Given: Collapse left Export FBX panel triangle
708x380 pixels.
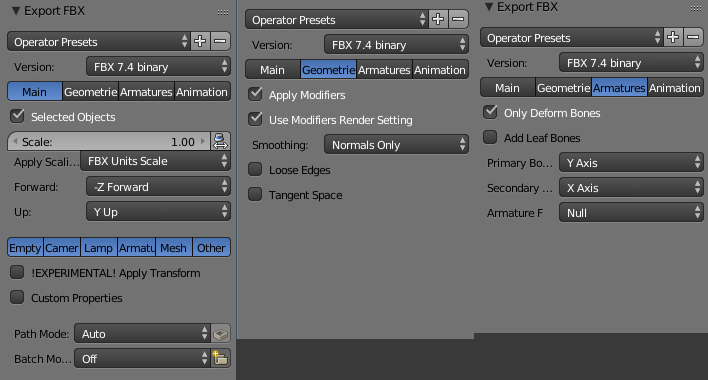Looking at the screenshot, I should [x=16, y=11].
